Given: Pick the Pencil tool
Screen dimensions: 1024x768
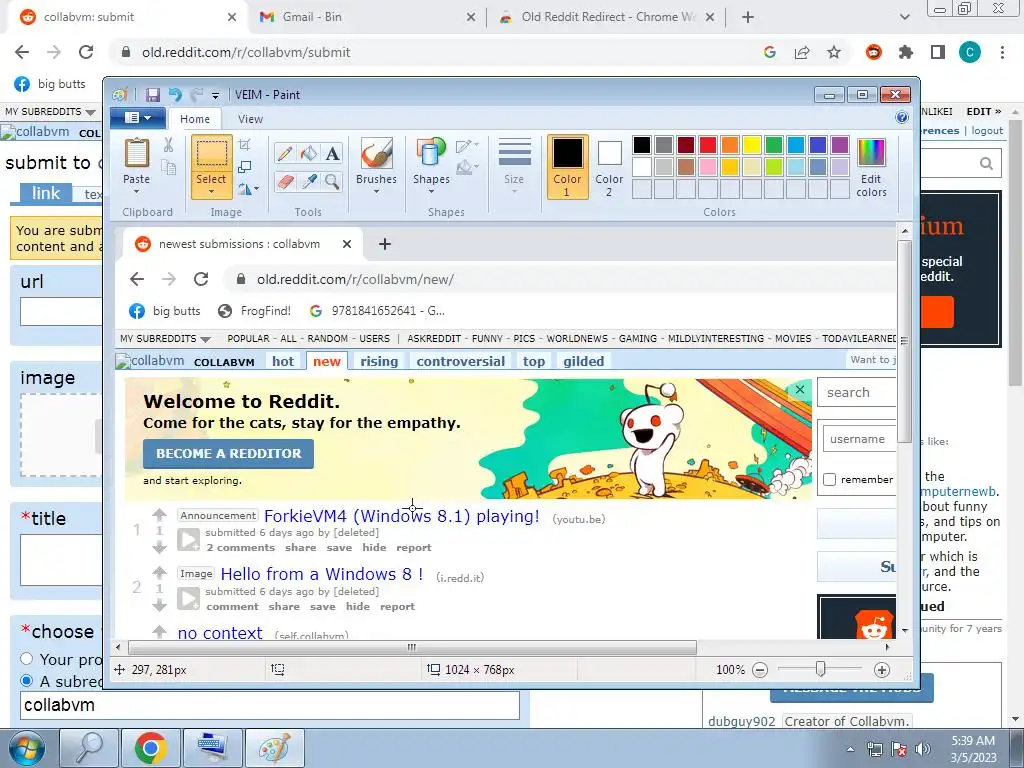Looking at the screenshot, I should (x=285, y=153).
